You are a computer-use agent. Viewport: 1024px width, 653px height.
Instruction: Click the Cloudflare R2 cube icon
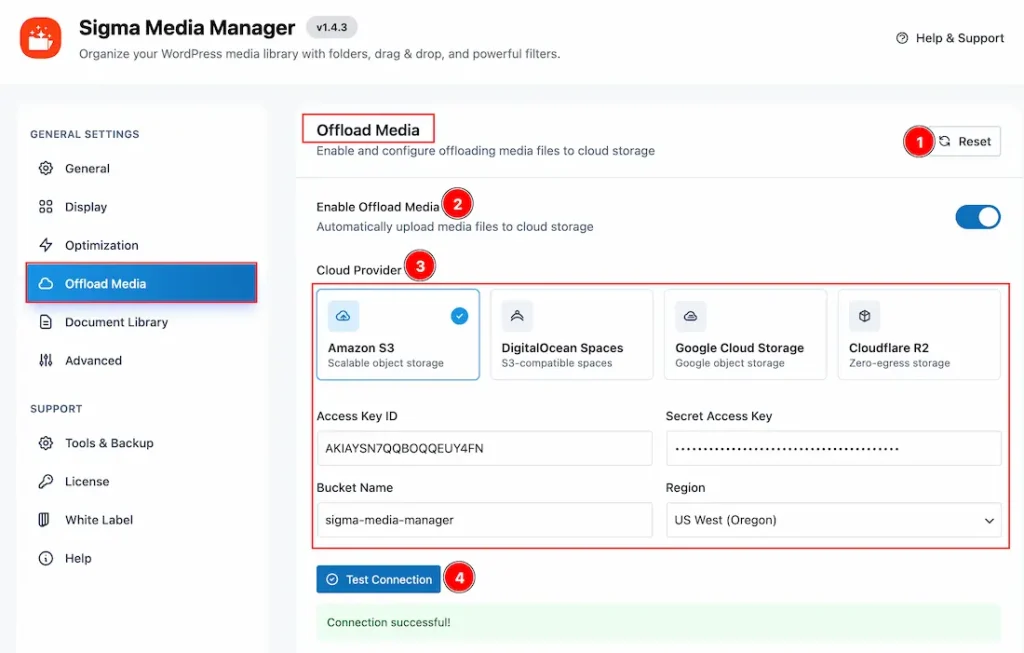(864, 316)
